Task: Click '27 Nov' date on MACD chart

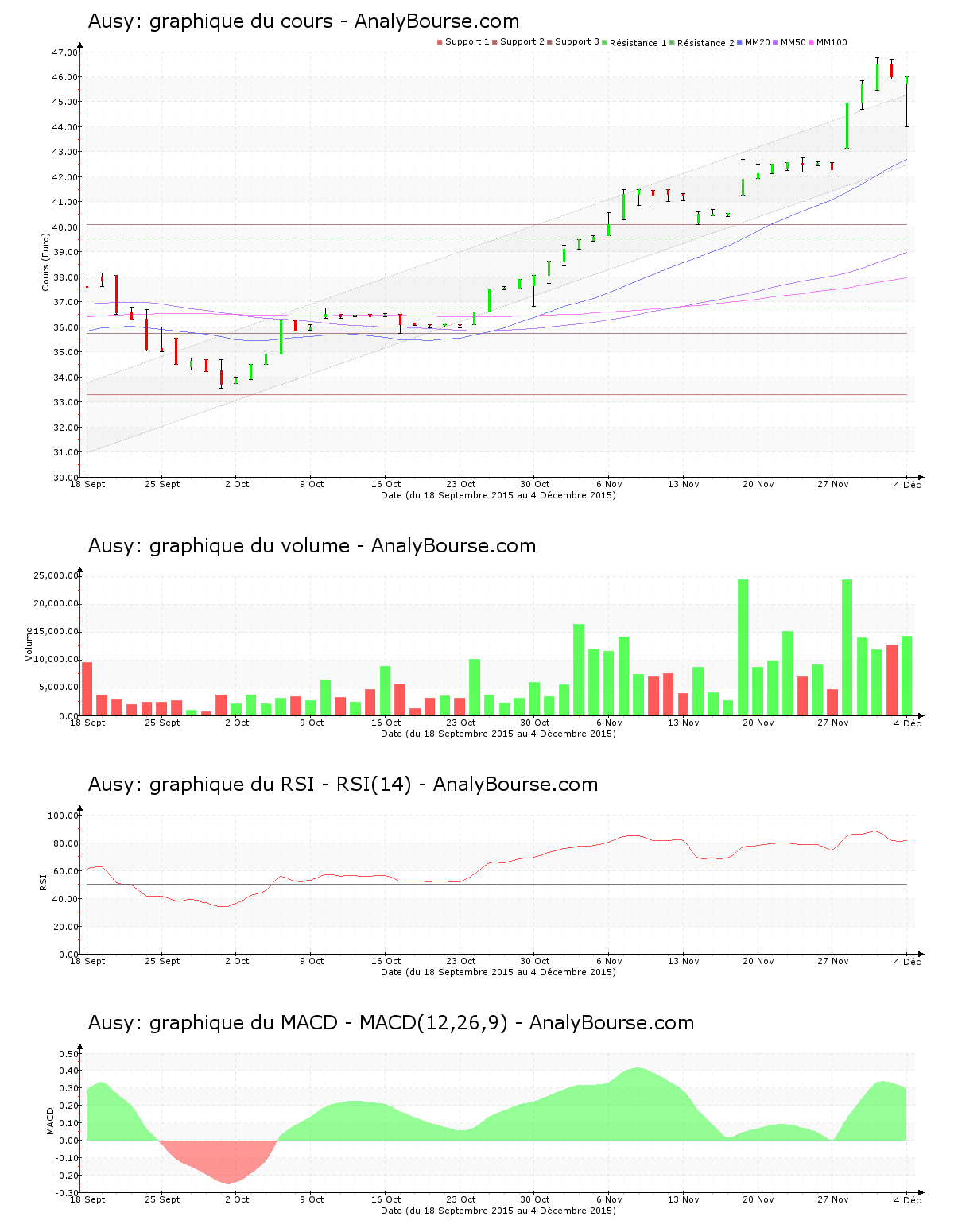Action: tap(833, 1199)
